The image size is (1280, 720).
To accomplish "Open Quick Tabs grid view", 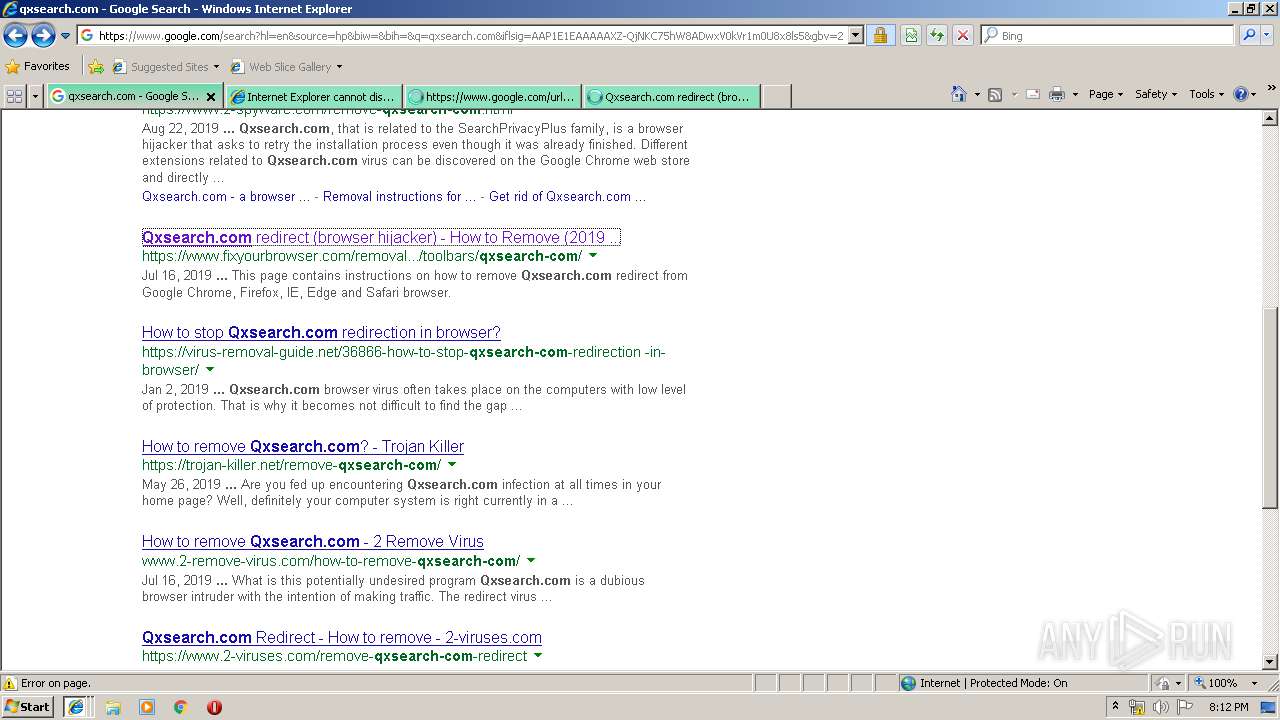I will [x=15, y=96].
